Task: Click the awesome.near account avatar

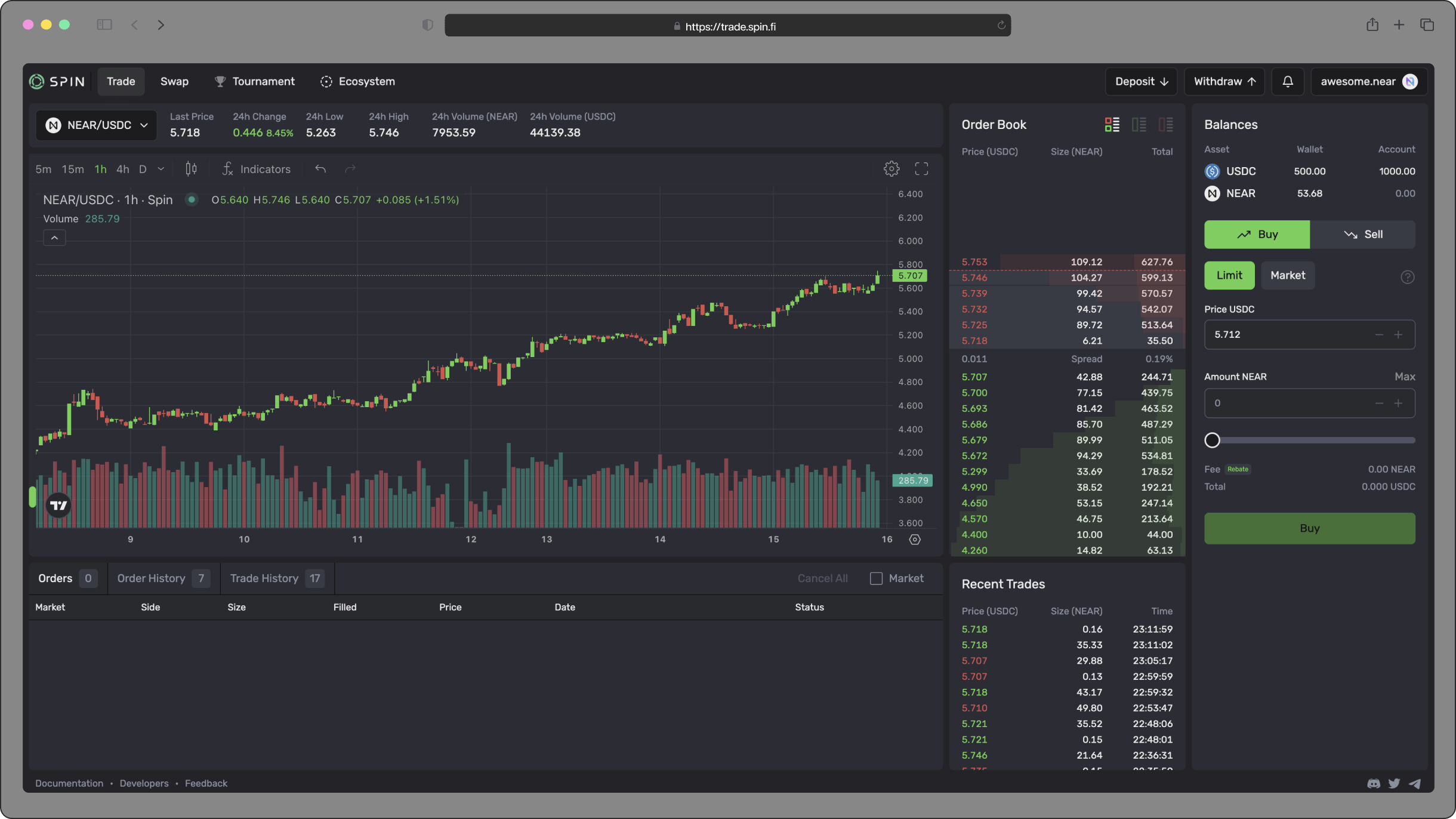Action: point(1411,81)
